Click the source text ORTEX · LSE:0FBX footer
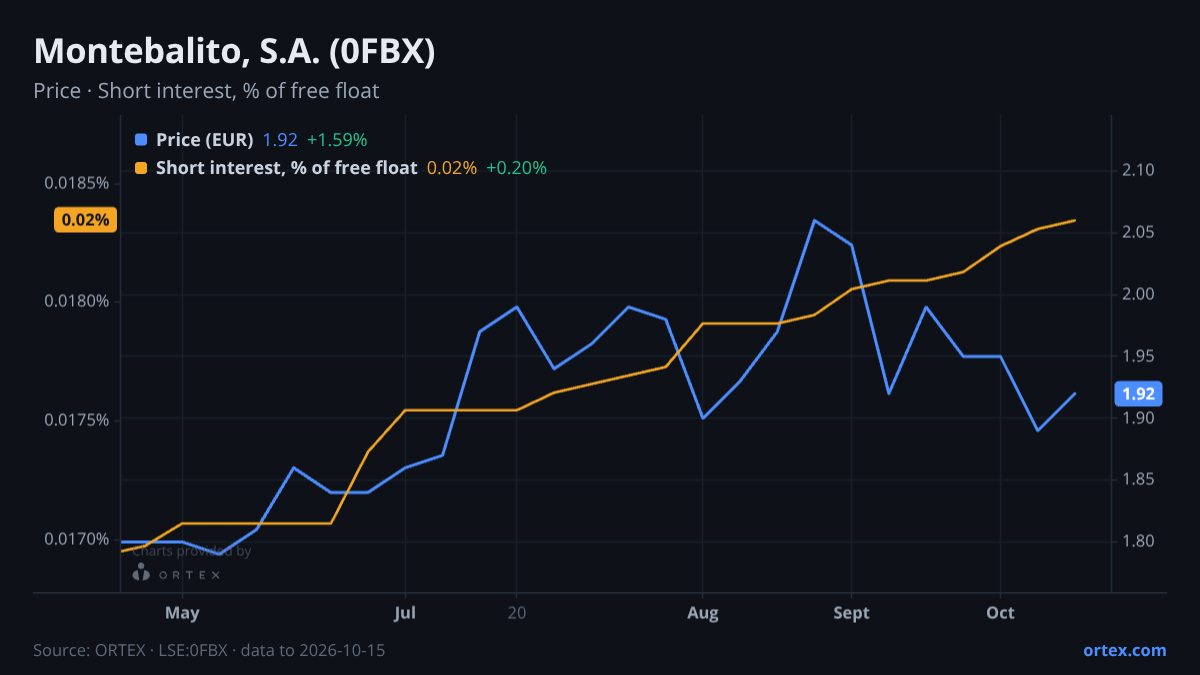 click(209, 650)
